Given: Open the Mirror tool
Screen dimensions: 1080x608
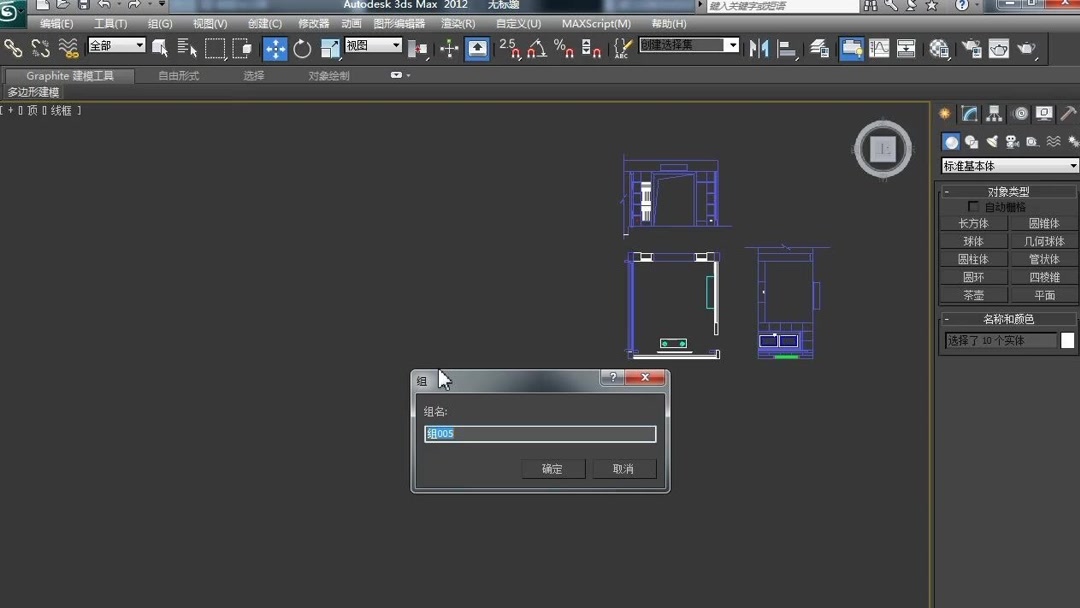Looking at the screenshot, I should [759, 47].
